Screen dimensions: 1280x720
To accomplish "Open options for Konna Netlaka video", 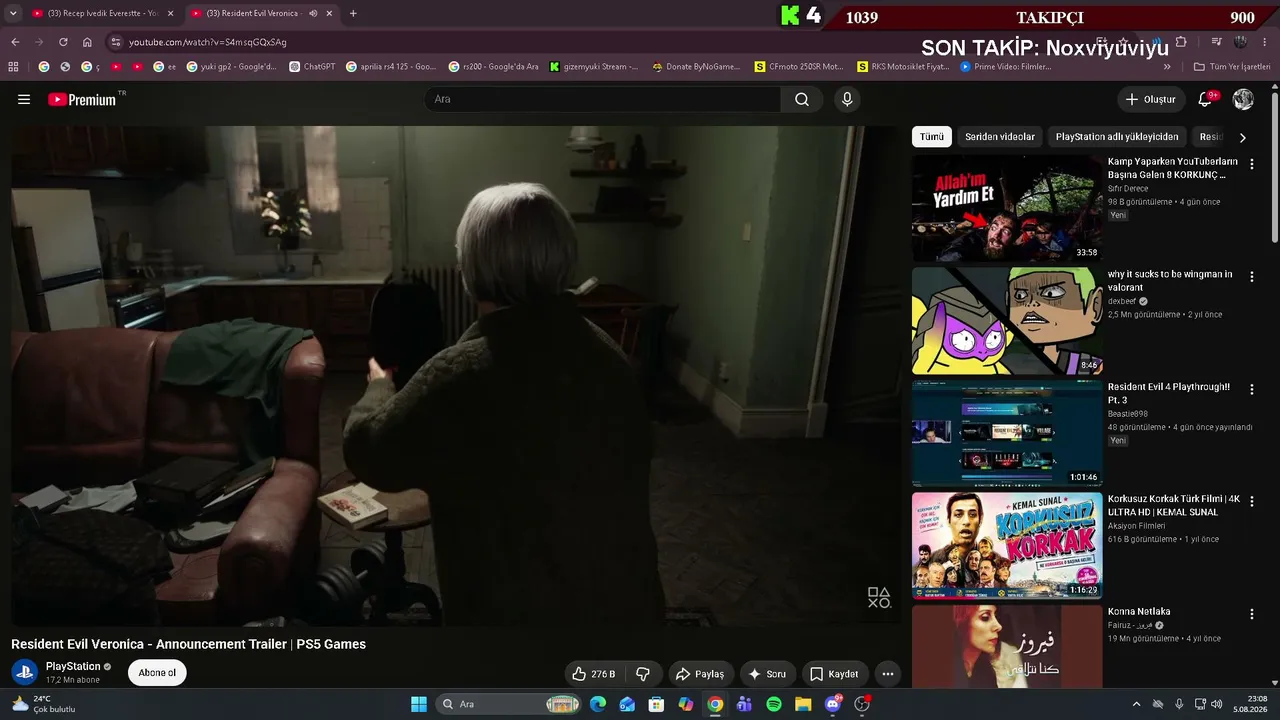I will pos(1251,614).
